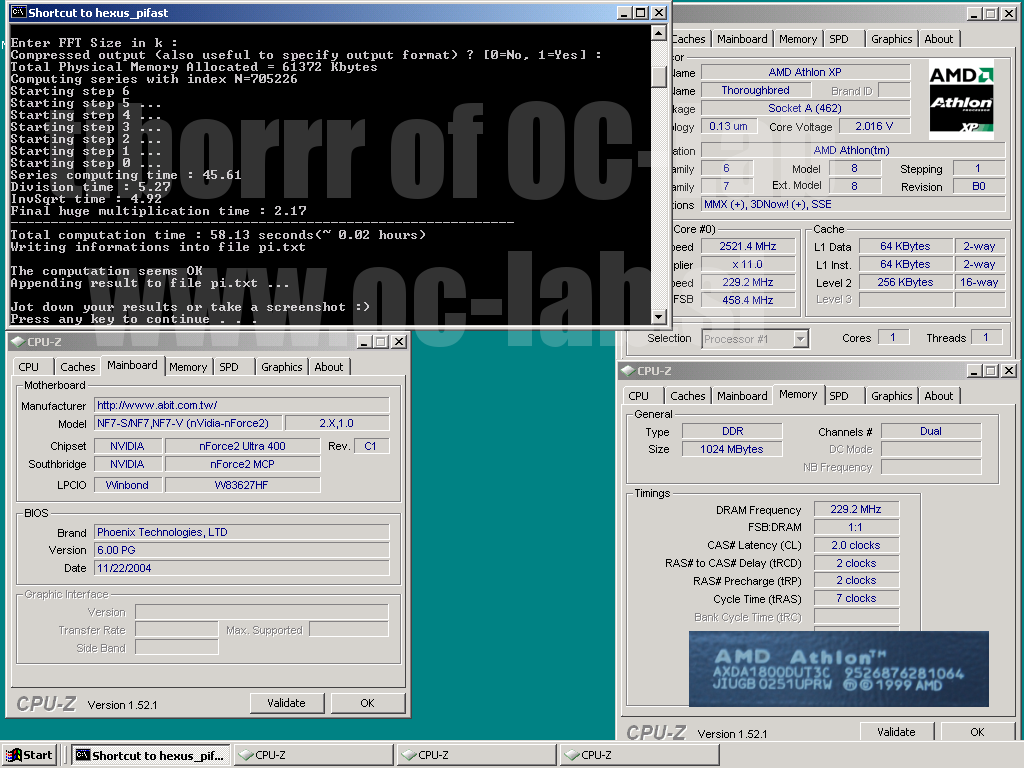
Task: Click CAS# Latency 2.0 clocks value
Action: coord(856,545)
